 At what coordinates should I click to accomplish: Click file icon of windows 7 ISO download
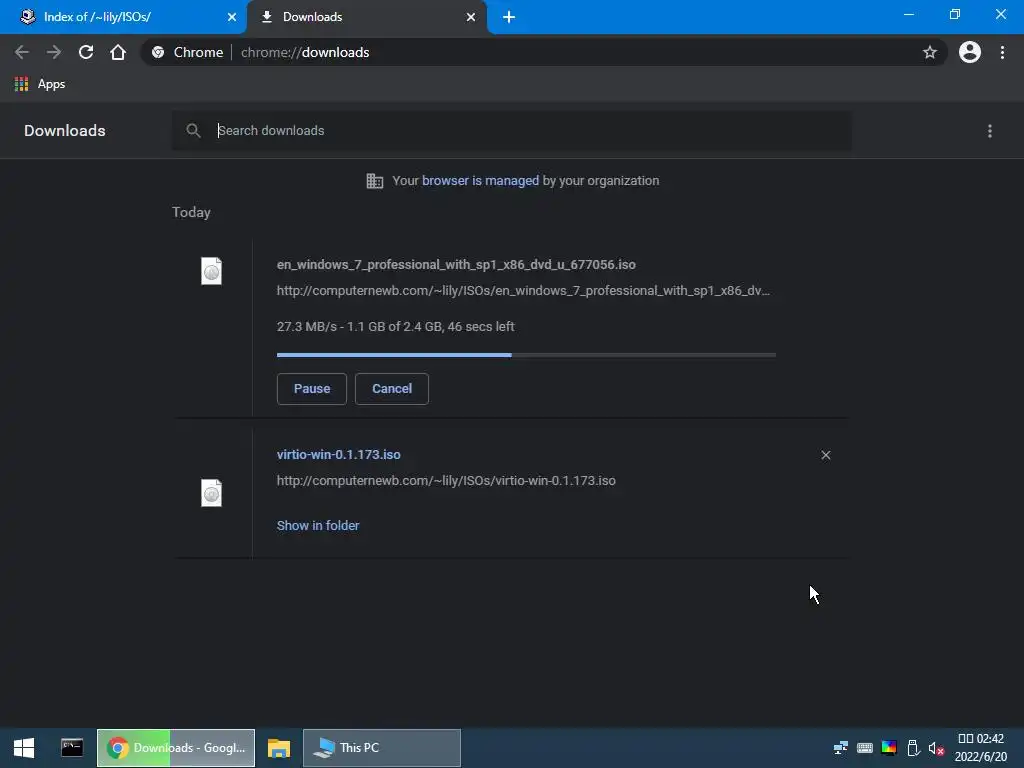click(x=212, y=271)
